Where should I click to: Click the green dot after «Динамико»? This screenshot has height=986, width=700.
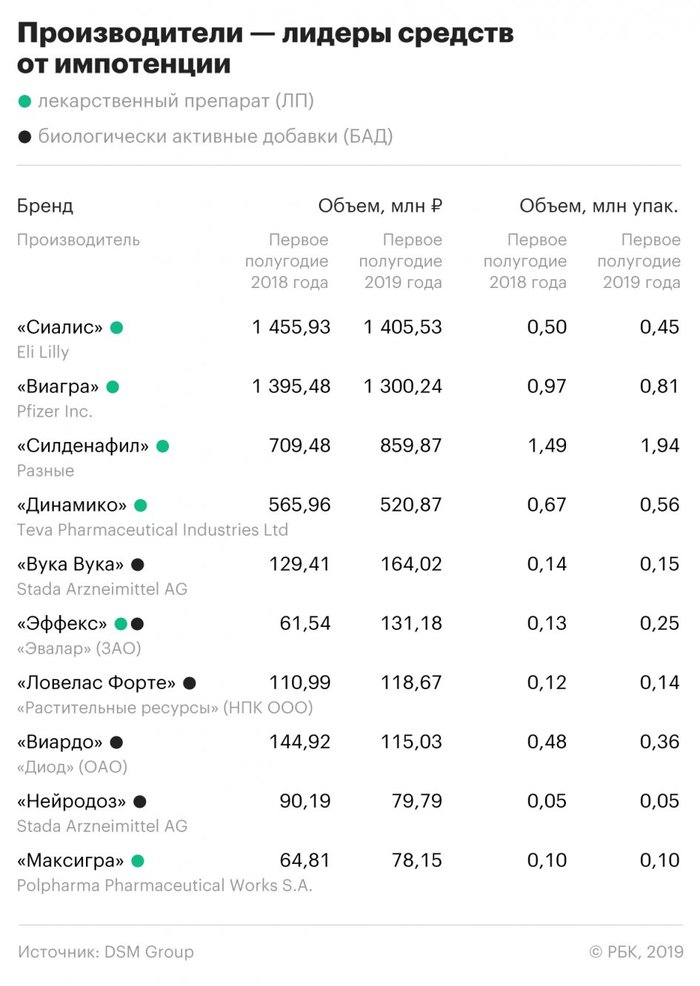(x=141, y=505)
